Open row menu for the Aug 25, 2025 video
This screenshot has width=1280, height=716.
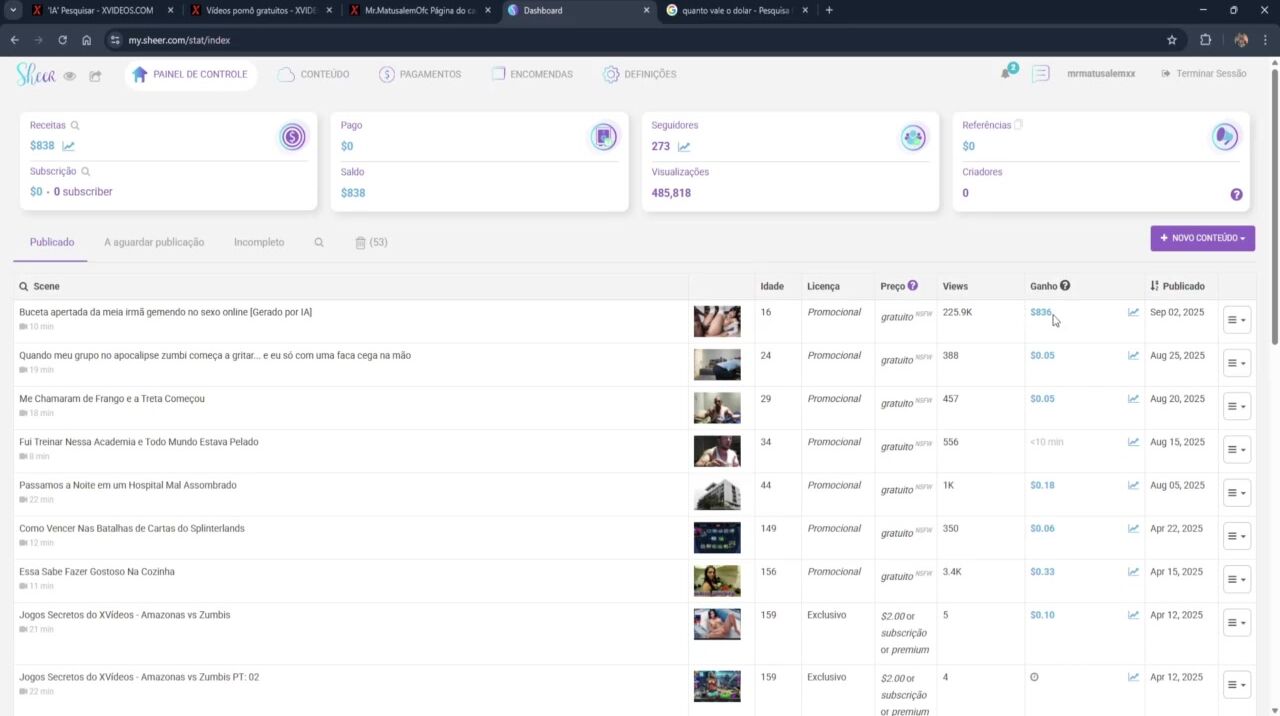[x=1236, y=363]
